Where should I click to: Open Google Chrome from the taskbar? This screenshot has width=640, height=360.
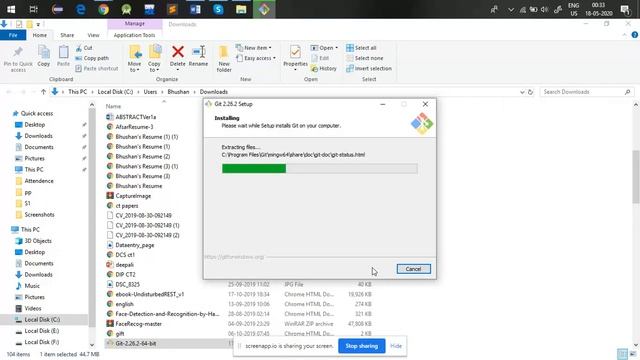pos(103,9)
